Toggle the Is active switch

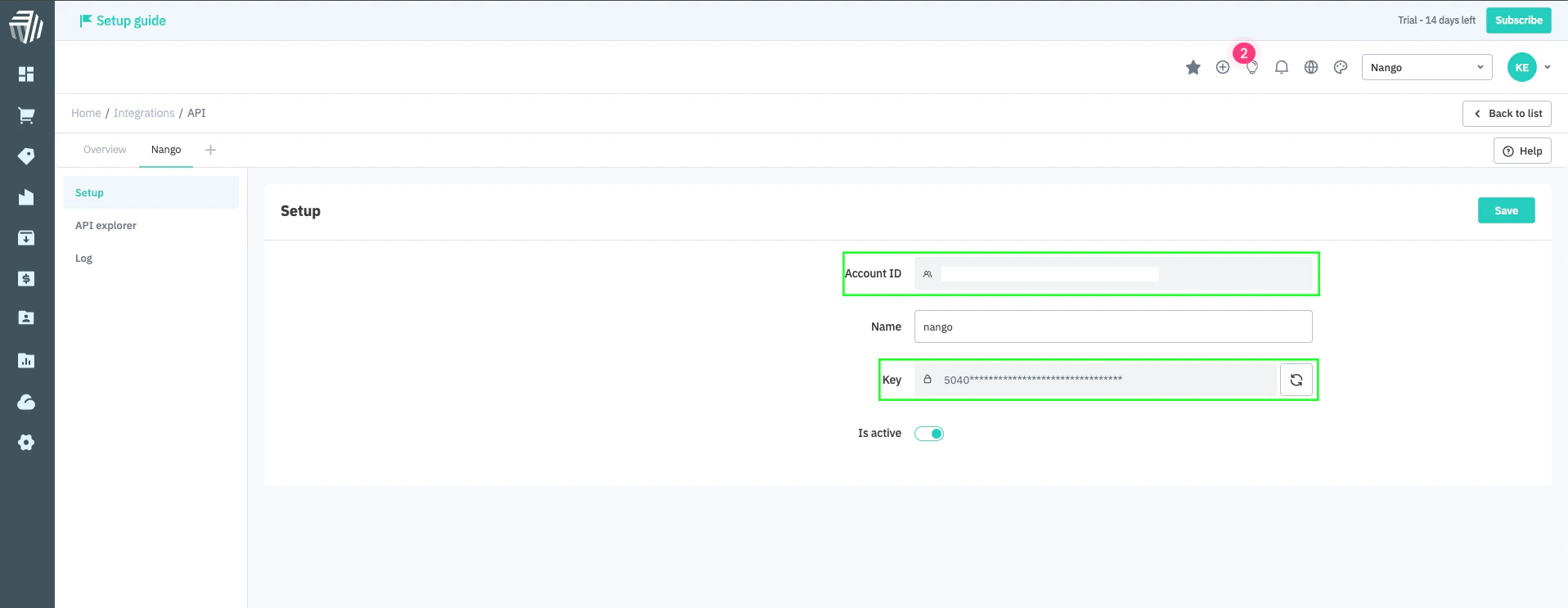tap(929, 434)
